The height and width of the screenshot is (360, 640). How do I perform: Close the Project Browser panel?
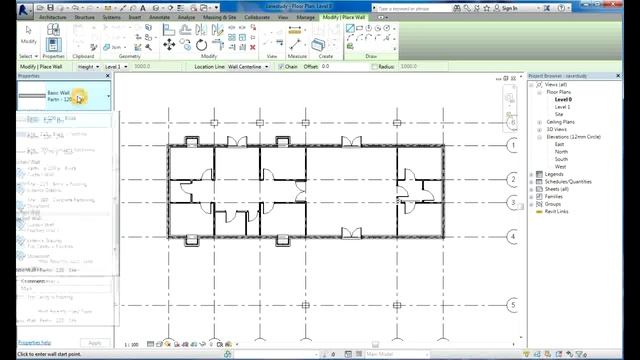[x=618, y=76]
